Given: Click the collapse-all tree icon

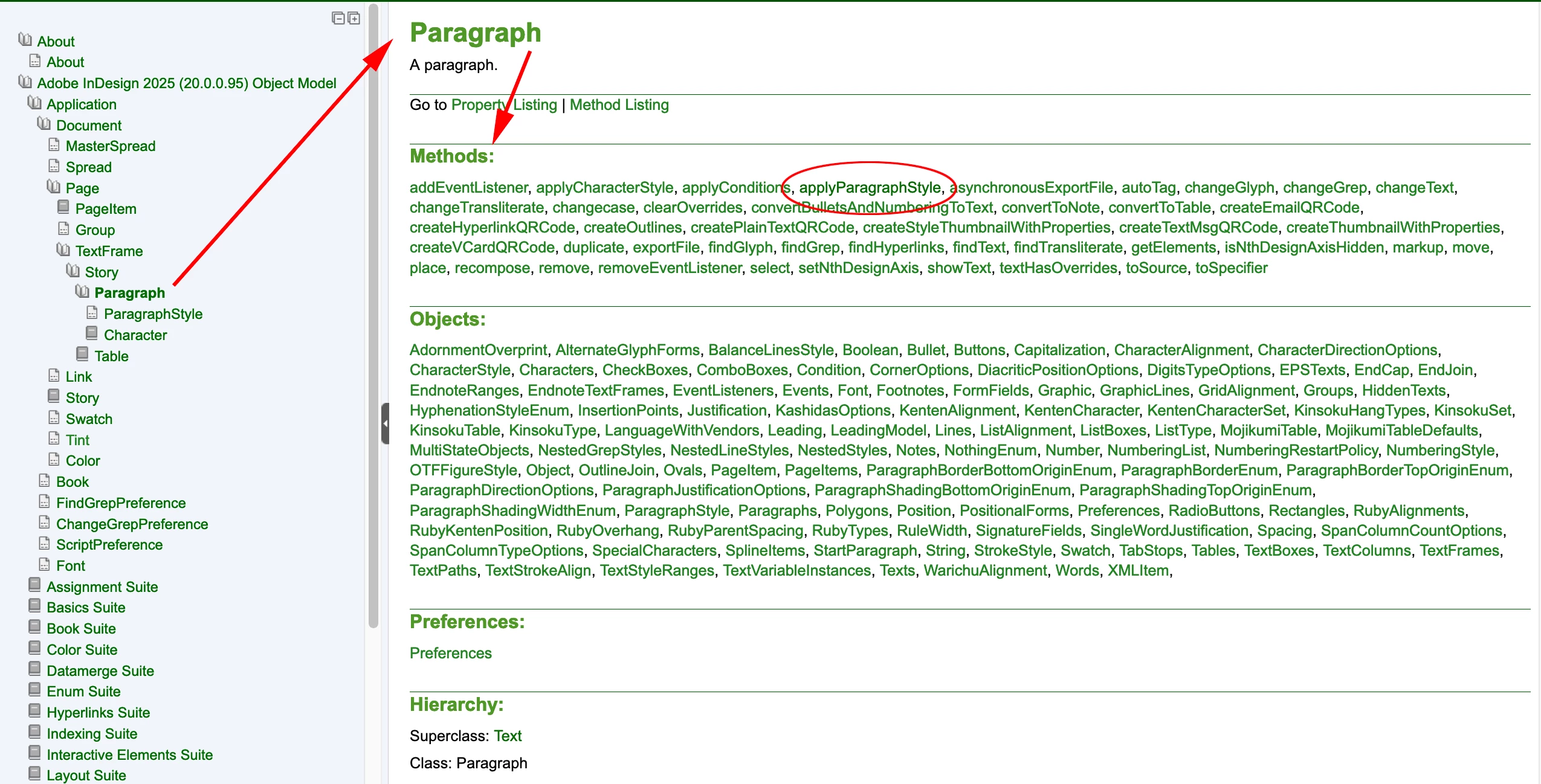Looking at the screenshot, I should coord(338,18).
